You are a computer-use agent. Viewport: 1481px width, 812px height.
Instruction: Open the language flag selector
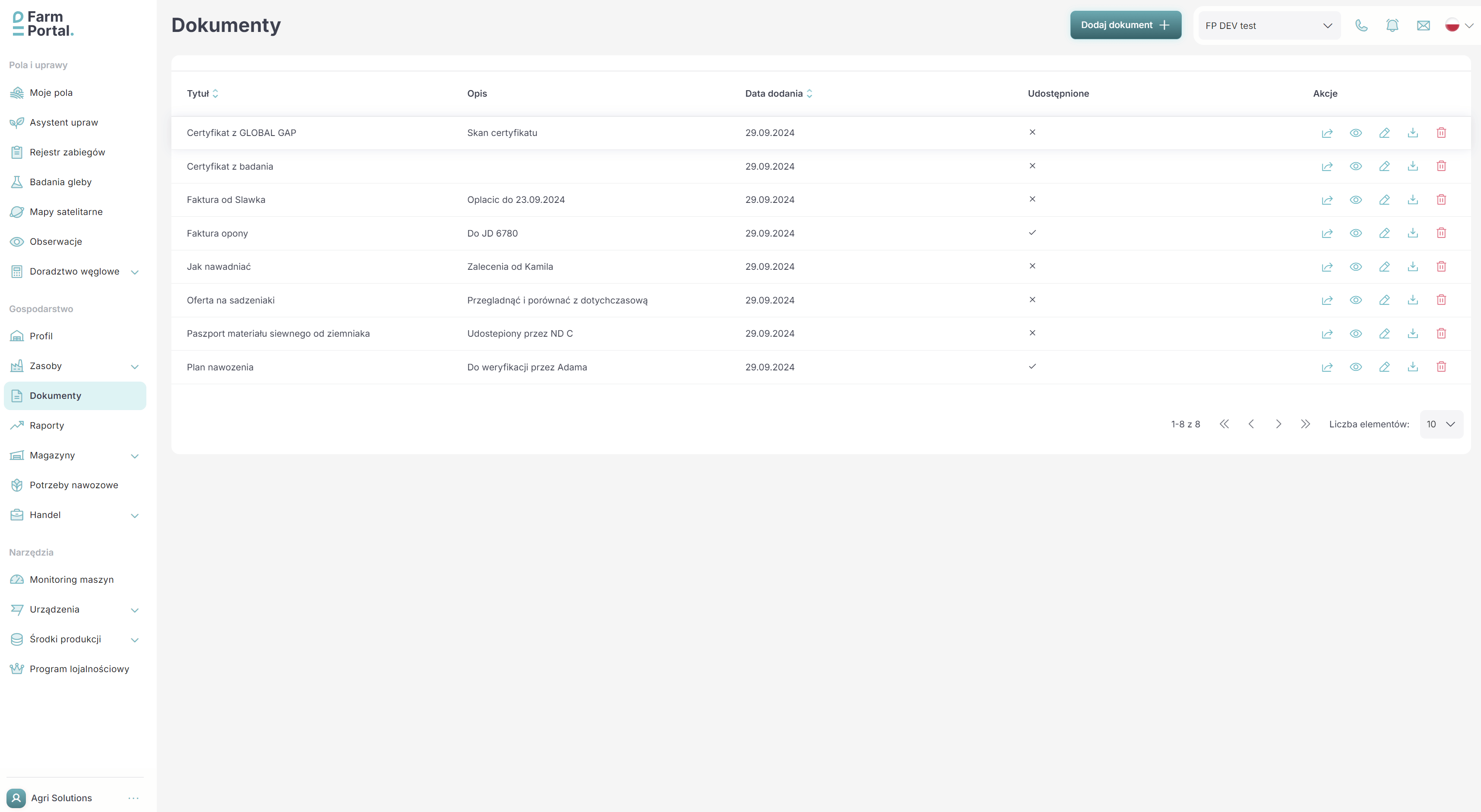pos(1459,25)
